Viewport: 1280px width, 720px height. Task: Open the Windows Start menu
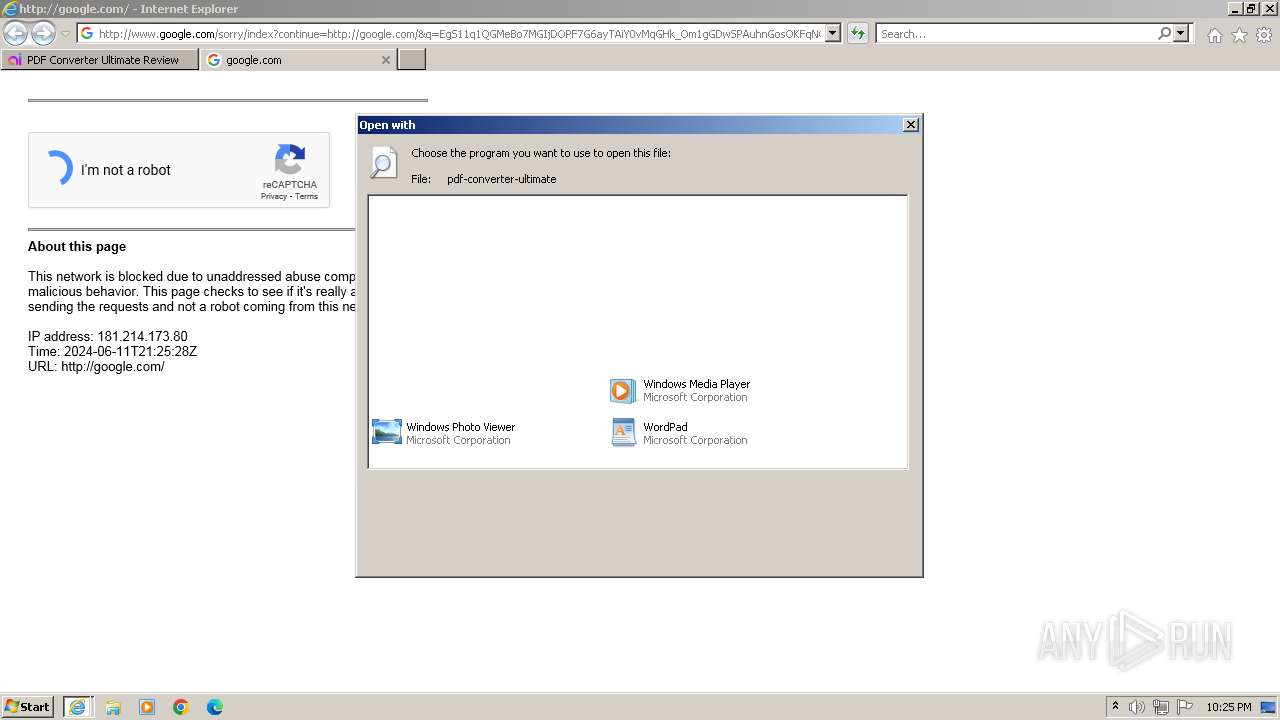28,707
